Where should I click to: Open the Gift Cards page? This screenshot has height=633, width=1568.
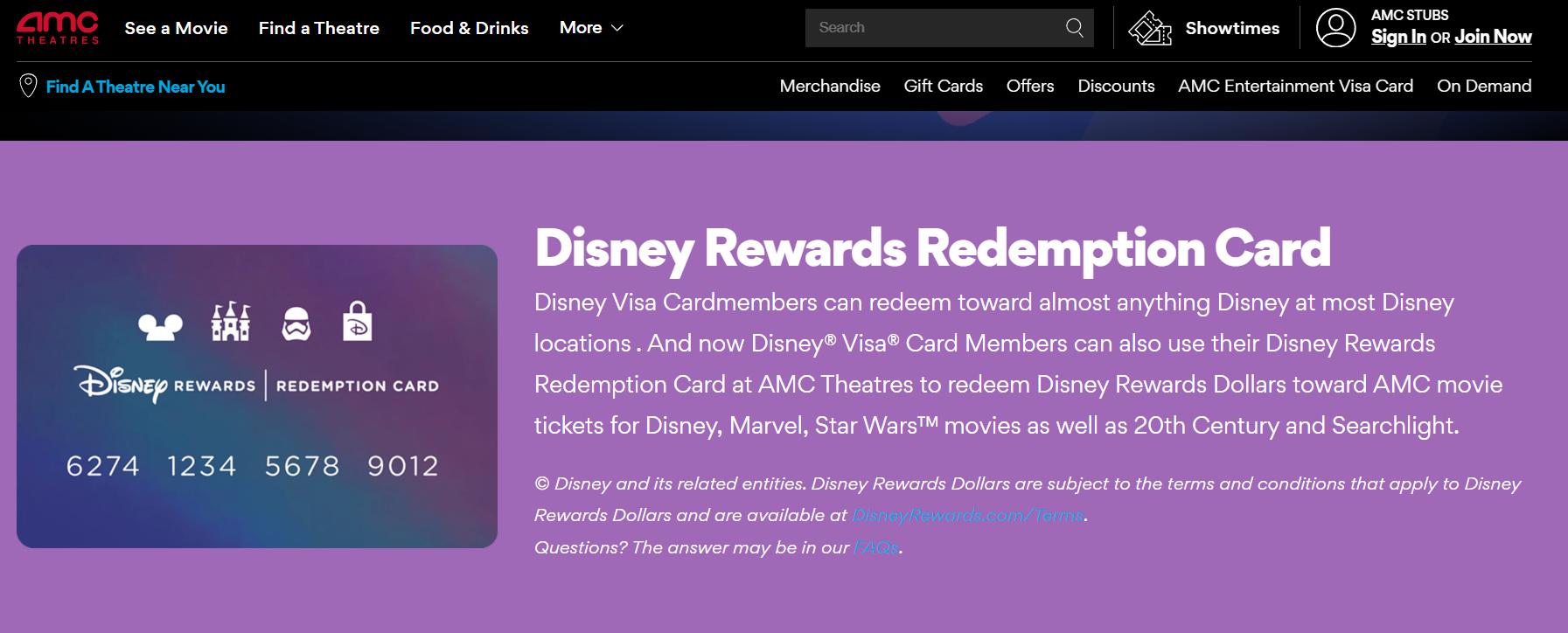[x=943, y=86]
